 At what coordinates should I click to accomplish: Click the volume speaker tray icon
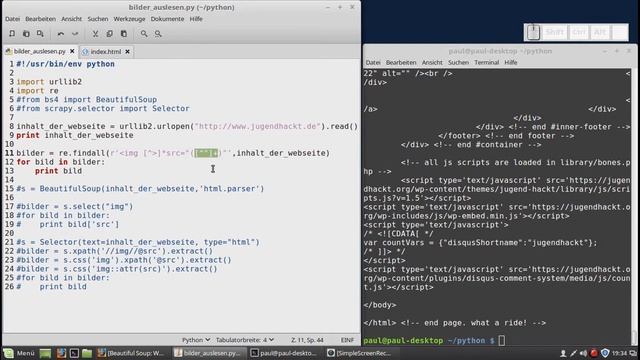(x=584, y=353)
